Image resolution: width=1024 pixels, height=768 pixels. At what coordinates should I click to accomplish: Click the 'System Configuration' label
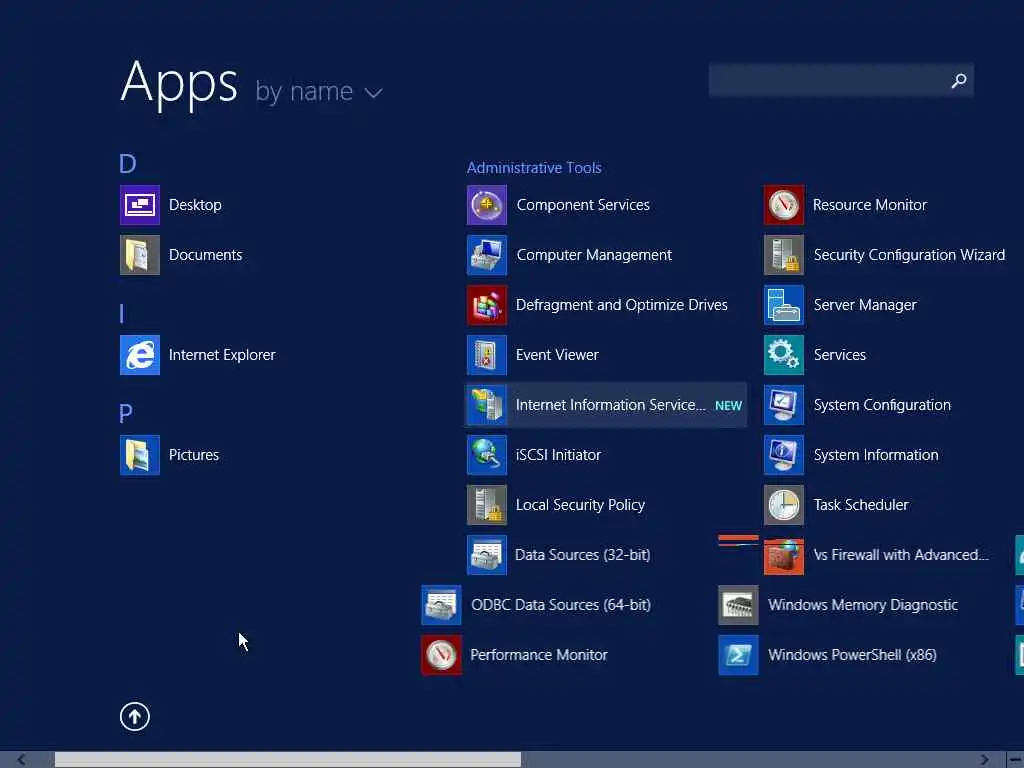(x=882, y=405)
